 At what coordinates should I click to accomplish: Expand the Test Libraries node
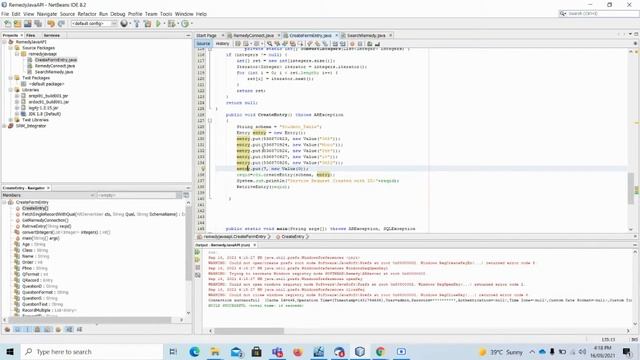[x=11, y=120]
